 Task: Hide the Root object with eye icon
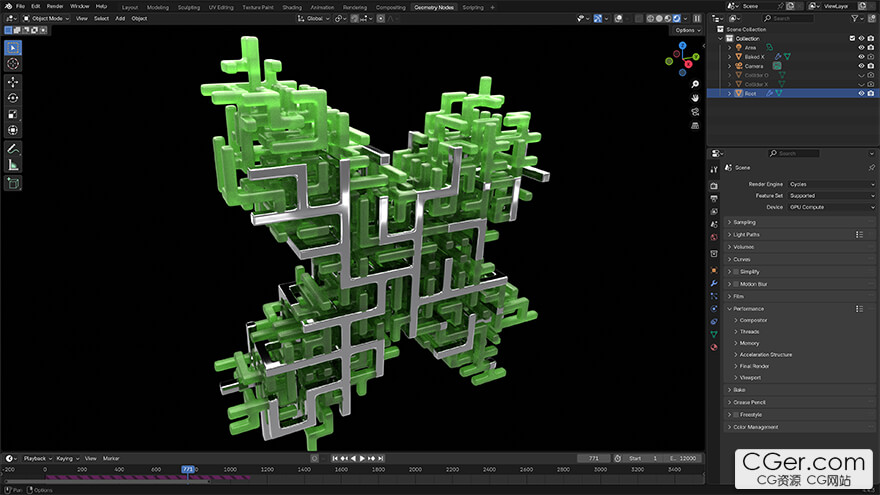860,93
